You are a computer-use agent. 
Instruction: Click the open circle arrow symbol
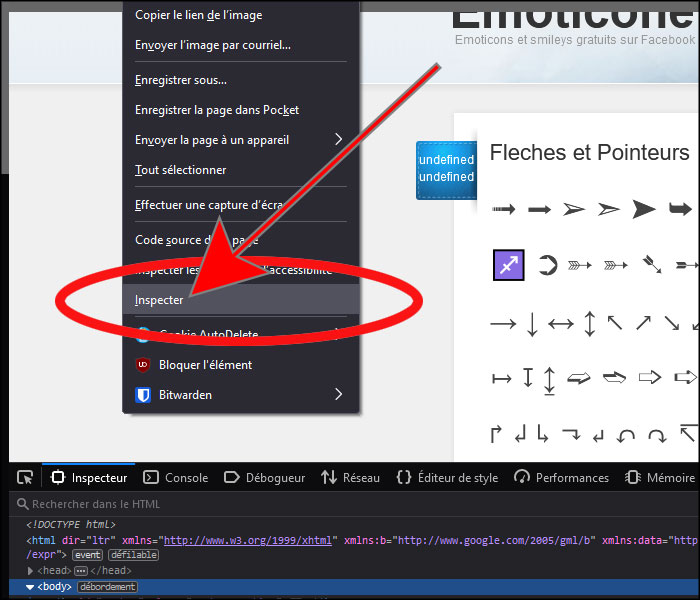click(547, 265)
